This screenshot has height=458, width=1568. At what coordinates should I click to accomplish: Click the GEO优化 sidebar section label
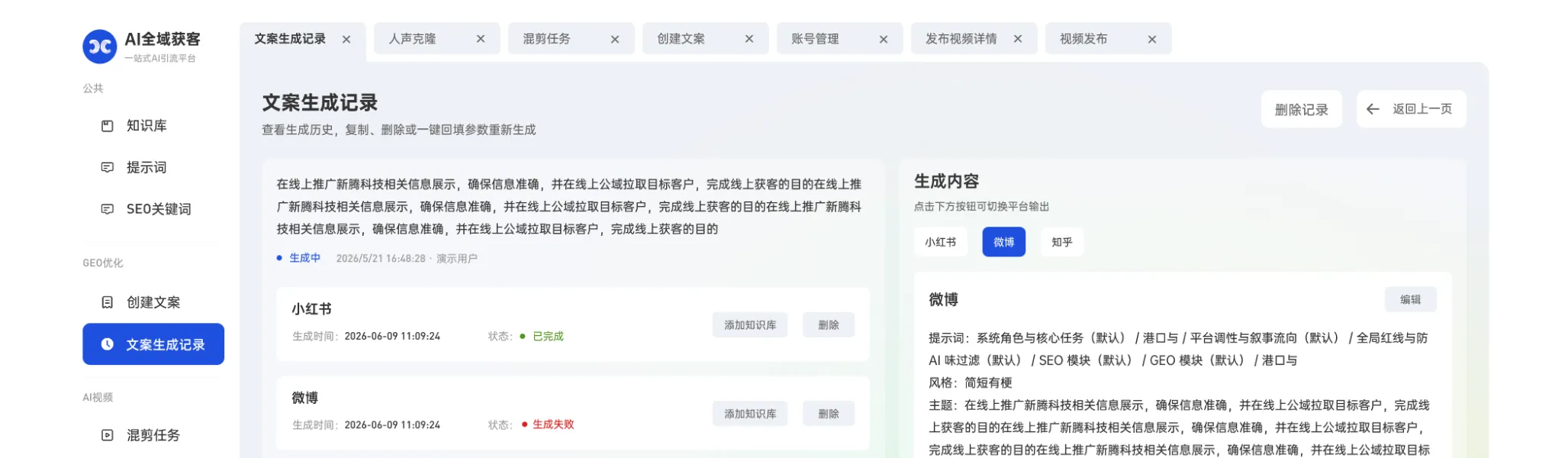pyautogui.click(x=103, y=263)
